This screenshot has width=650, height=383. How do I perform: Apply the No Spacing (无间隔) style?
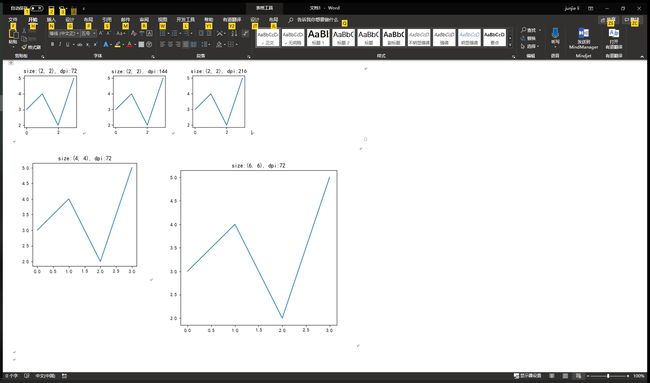[x=293, y=37]
